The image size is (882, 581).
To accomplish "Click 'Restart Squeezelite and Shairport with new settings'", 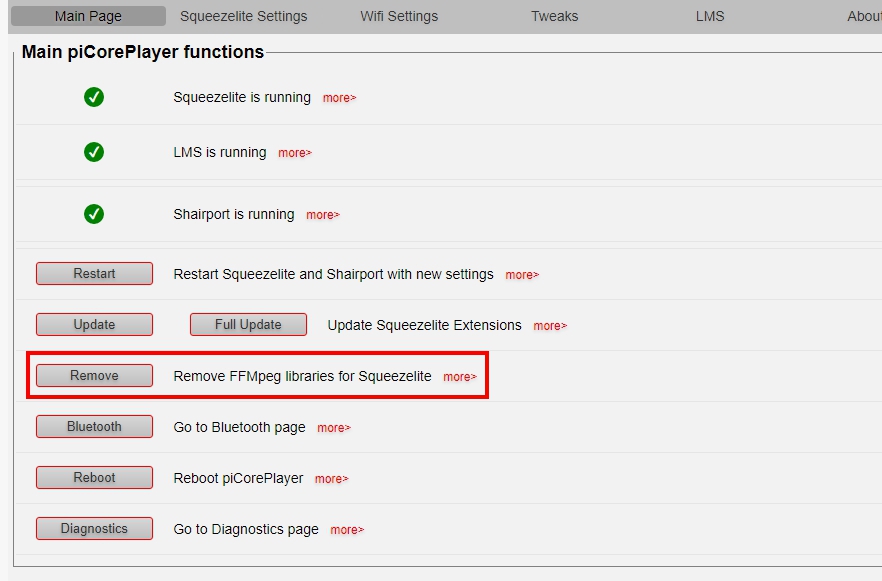I will (x=334, y=274).
